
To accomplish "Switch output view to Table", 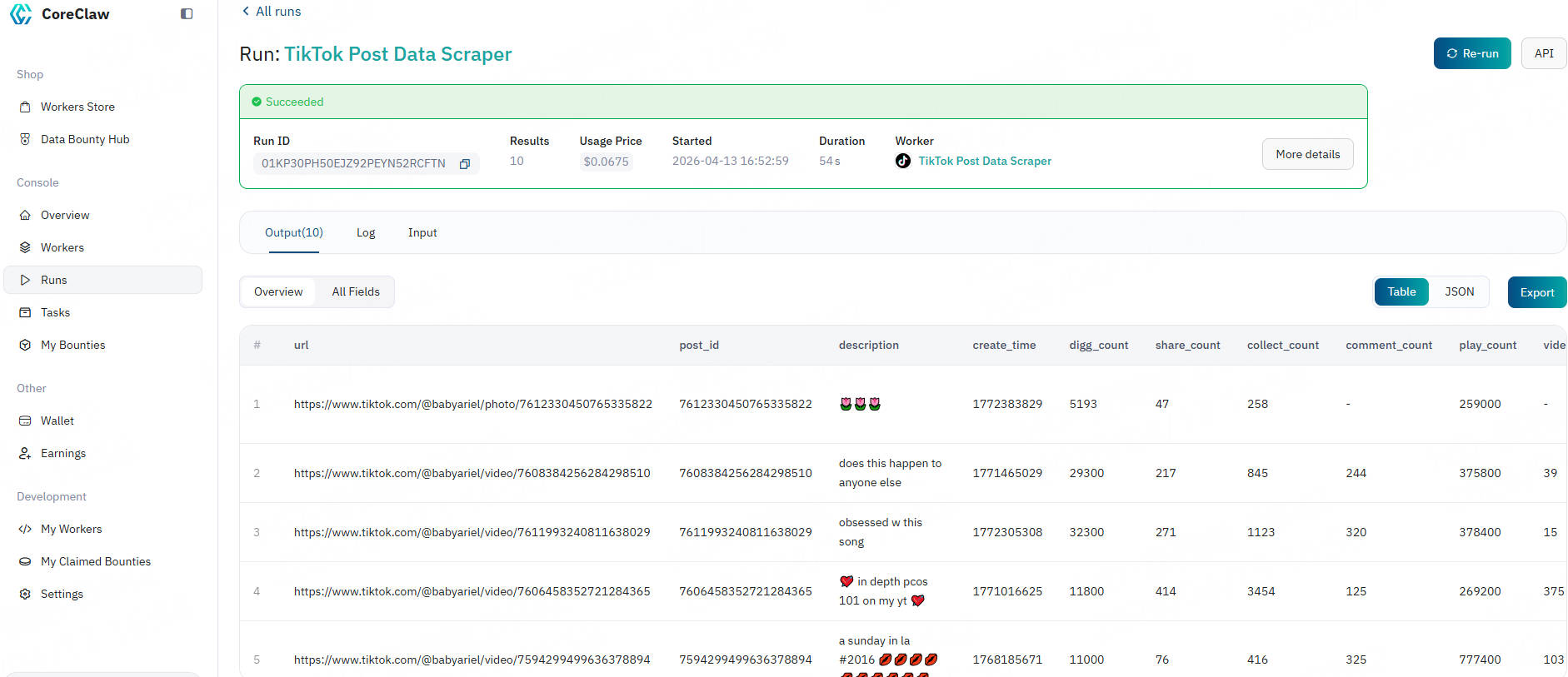I will [1401, 292].
